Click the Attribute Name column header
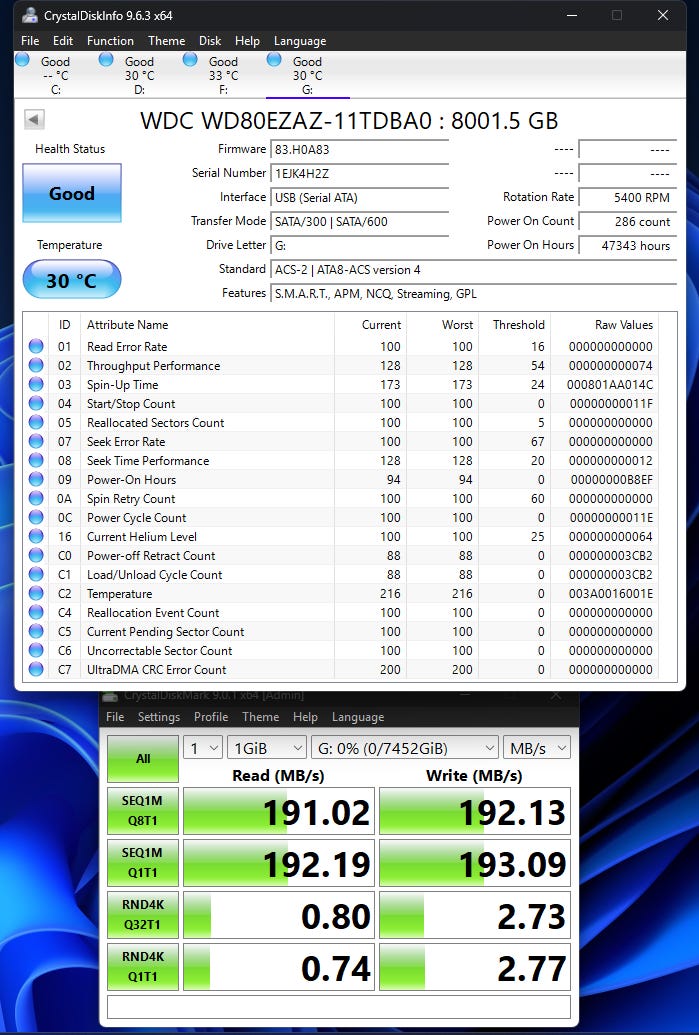The height and width of the screenshot is (1035, 699). pyautogui.click(x=127, y=325)
